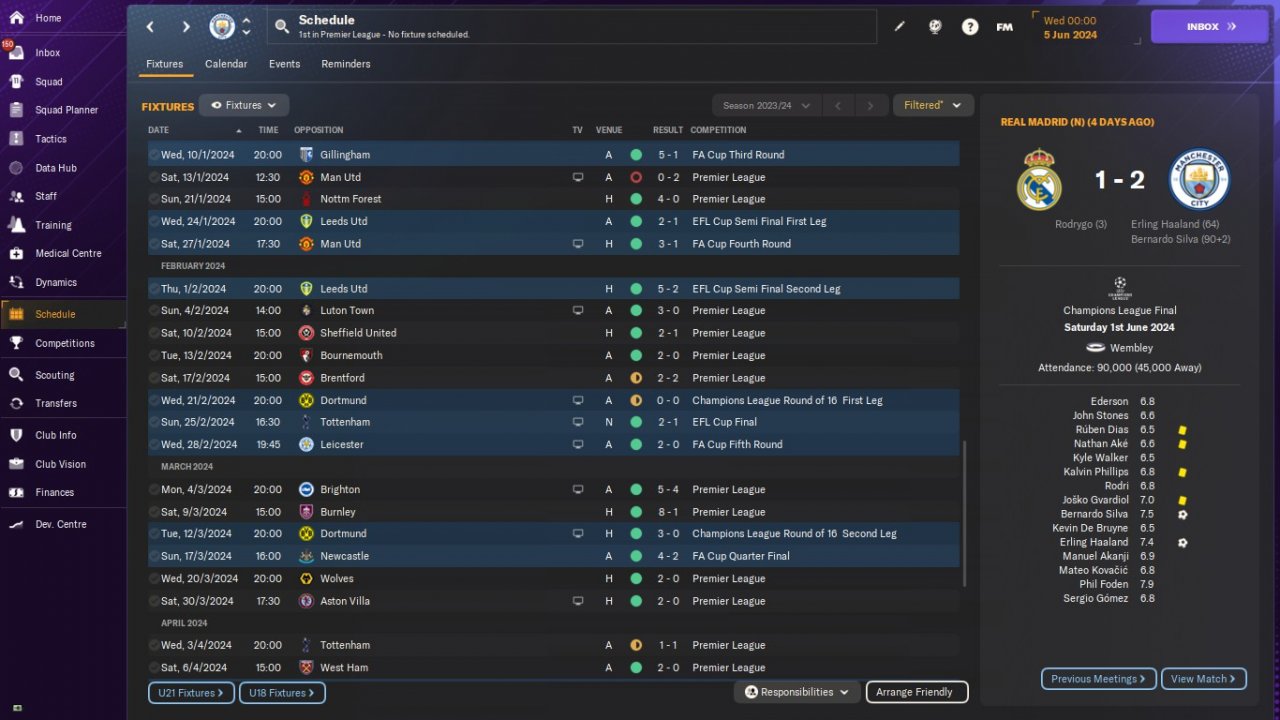Click the Gillingham club badge

click(306, 155)
